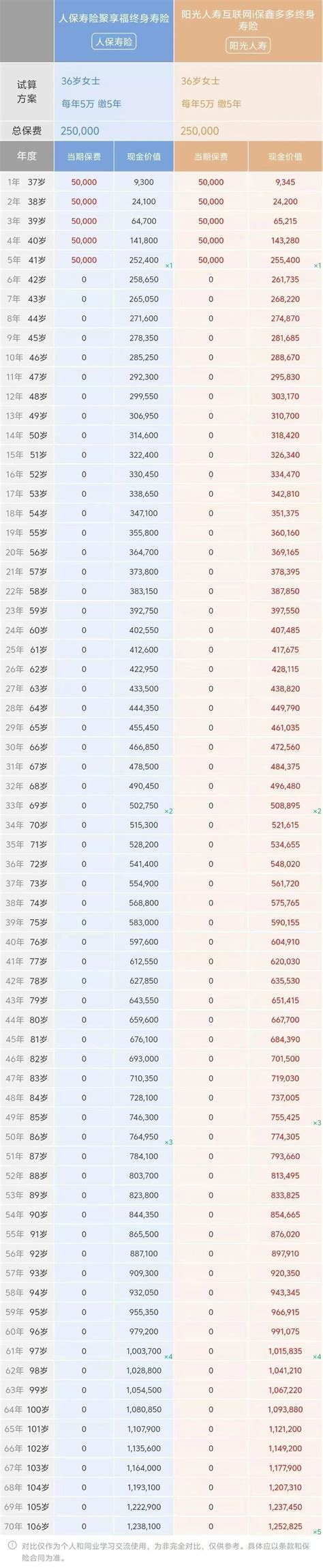Click the 总保费 row label

click(27, 130)
